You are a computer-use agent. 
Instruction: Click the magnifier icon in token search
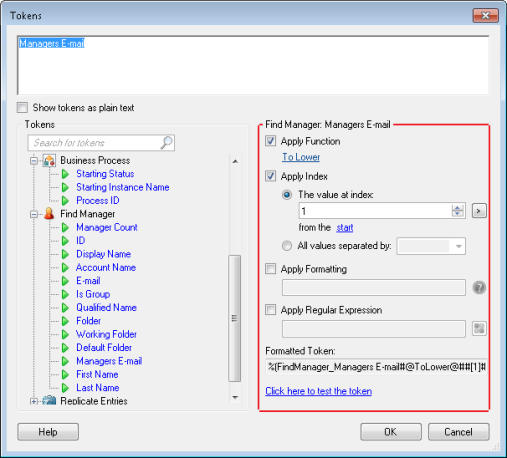coord(166,143)
